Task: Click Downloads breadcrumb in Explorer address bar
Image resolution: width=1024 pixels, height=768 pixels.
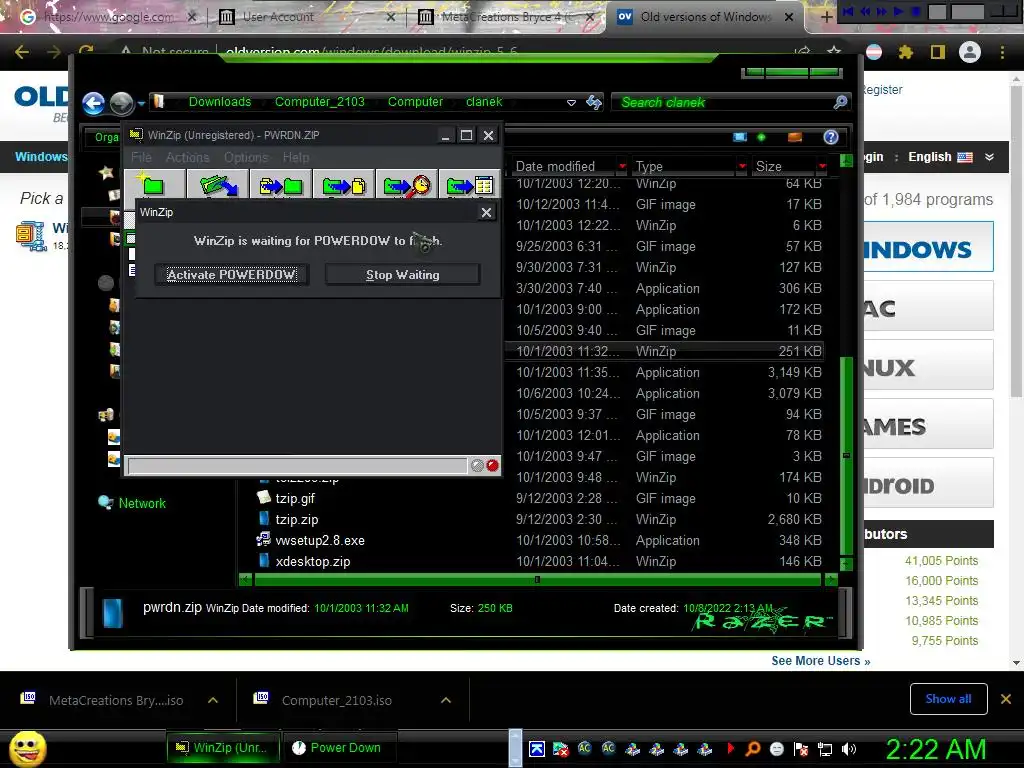Action: coord(219,102)
